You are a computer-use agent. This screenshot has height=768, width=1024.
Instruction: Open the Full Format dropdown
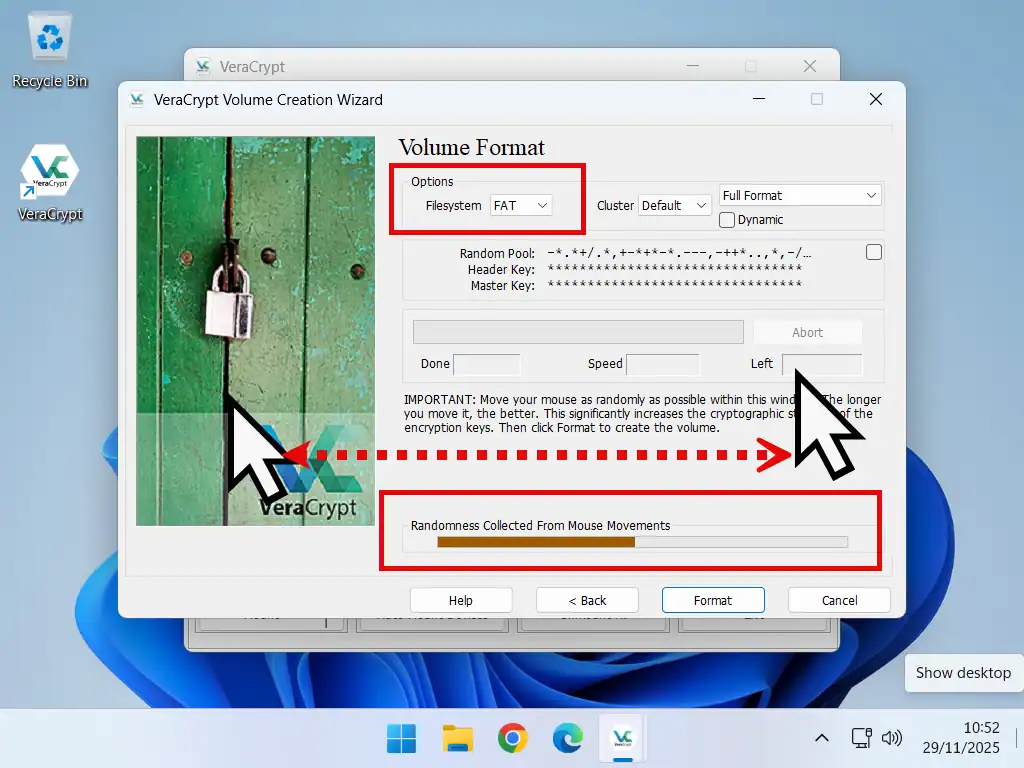click(799, 195)
